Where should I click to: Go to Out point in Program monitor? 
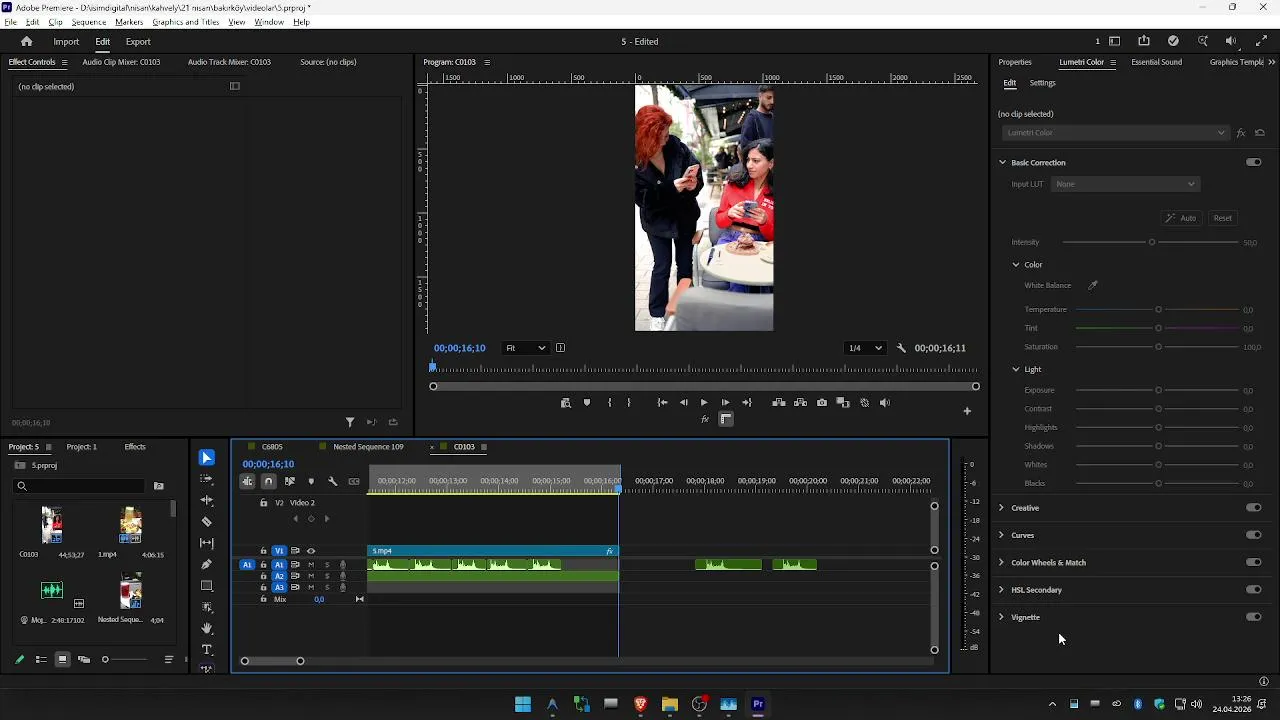[747, 403]
